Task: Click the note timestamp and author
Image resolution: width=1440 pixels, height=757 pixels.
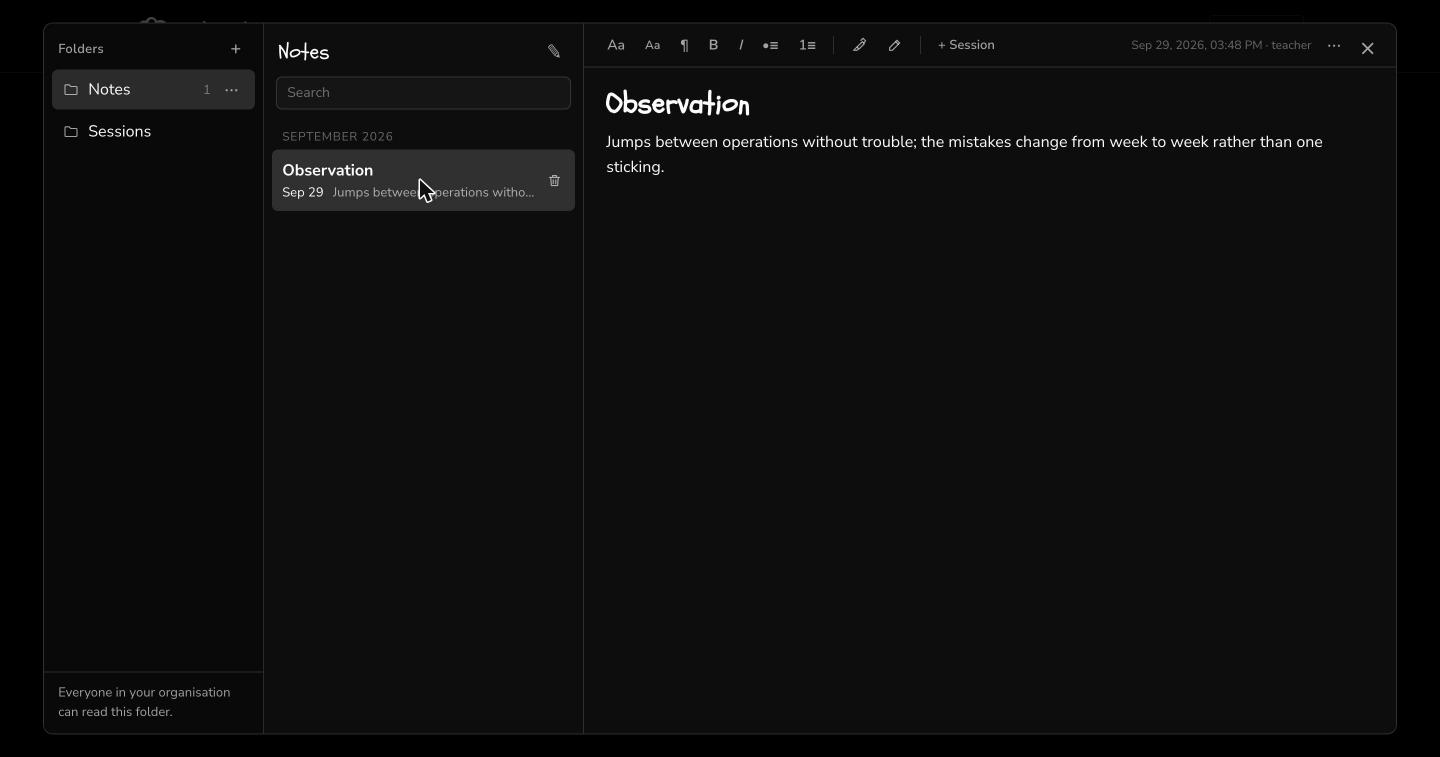Action: click(1221, 45)
